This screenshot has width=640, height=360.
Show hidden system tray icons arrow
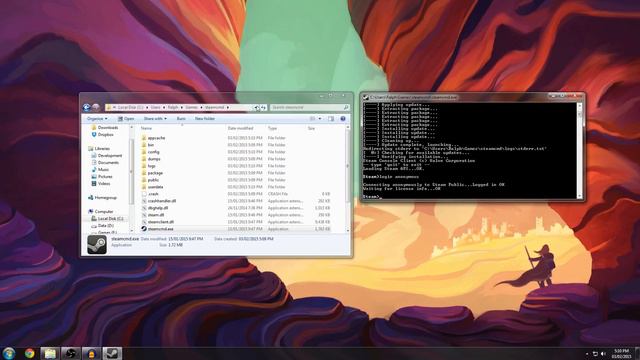[587, 354]
